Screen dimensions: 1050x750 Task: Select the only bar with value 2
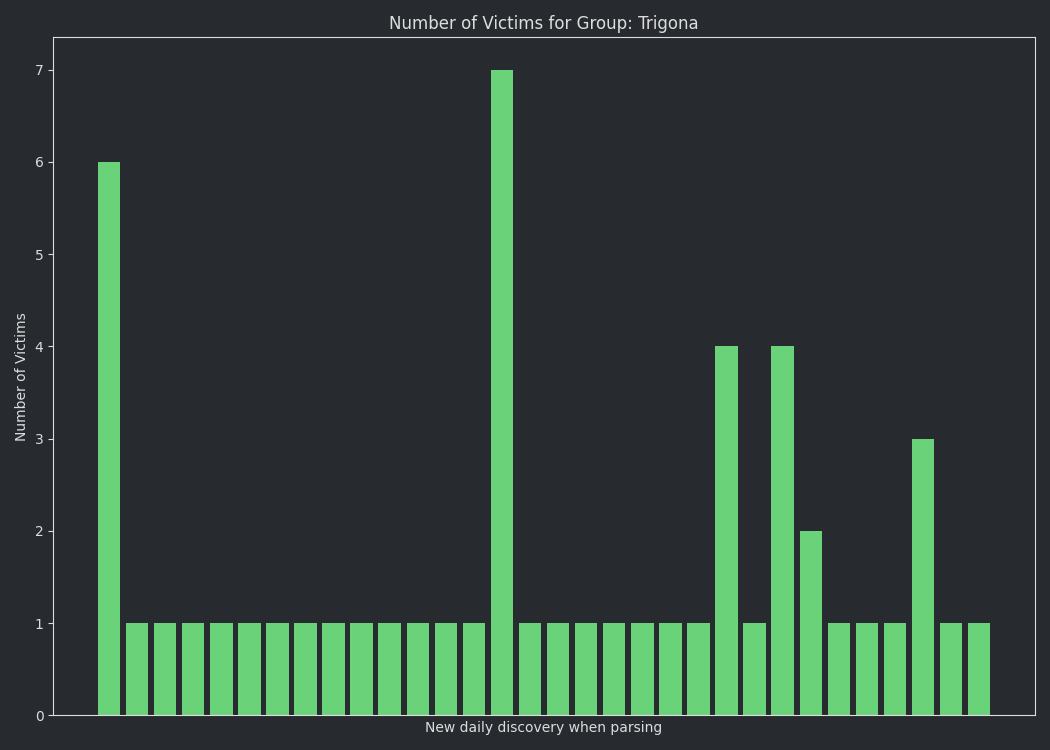pyautogui.click(x=811, y=623)
